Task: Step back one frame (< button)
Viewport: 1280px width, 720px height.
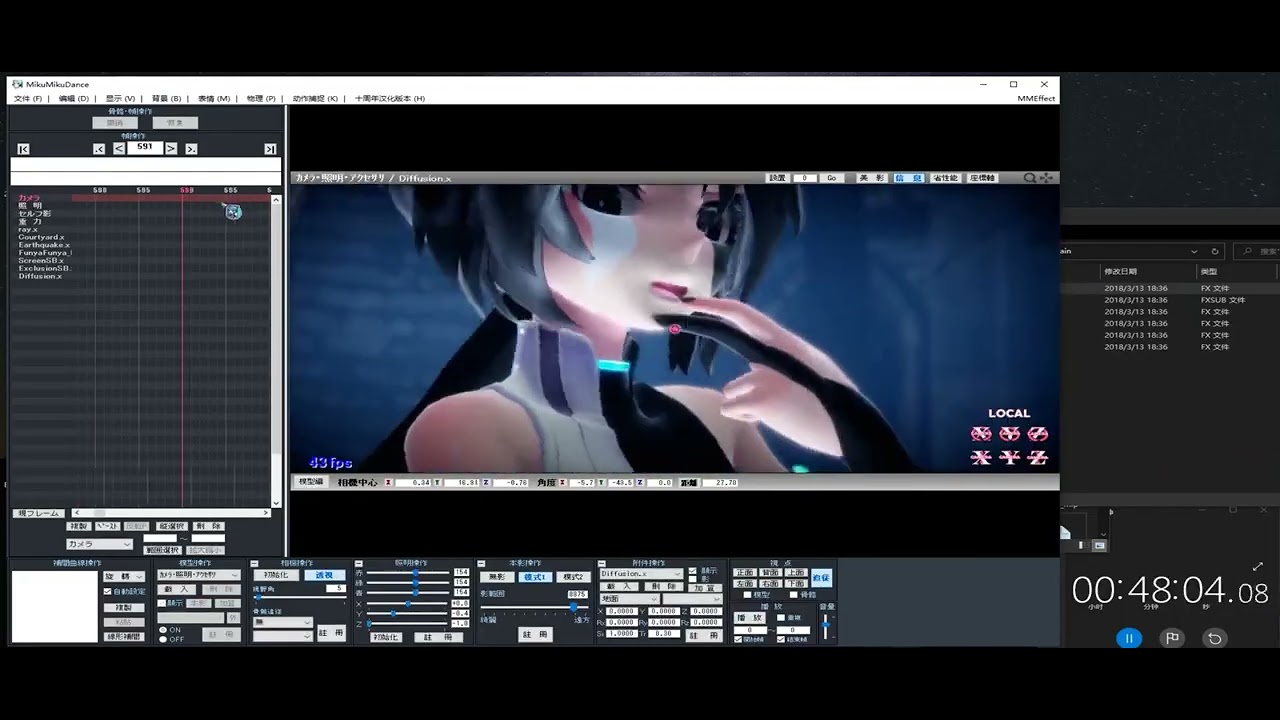Action: tap(119, 148)
